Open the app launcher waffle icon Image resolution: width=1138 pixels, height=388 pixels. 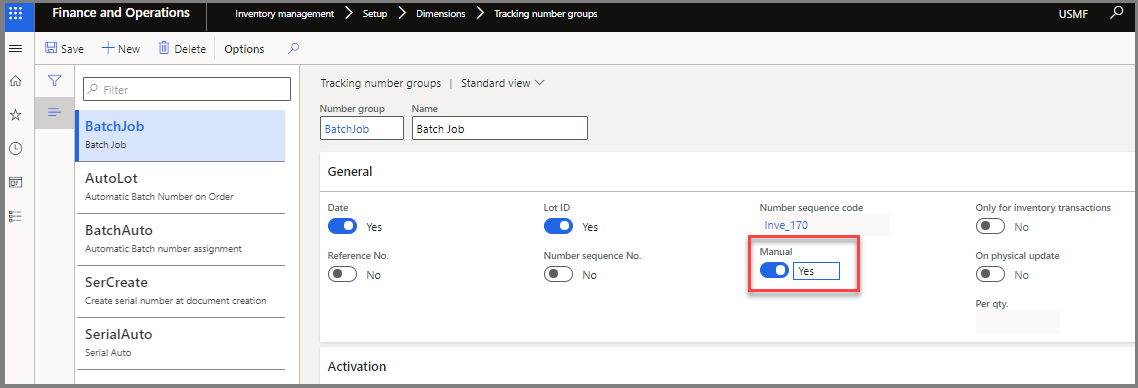click(x=15, y=14)
